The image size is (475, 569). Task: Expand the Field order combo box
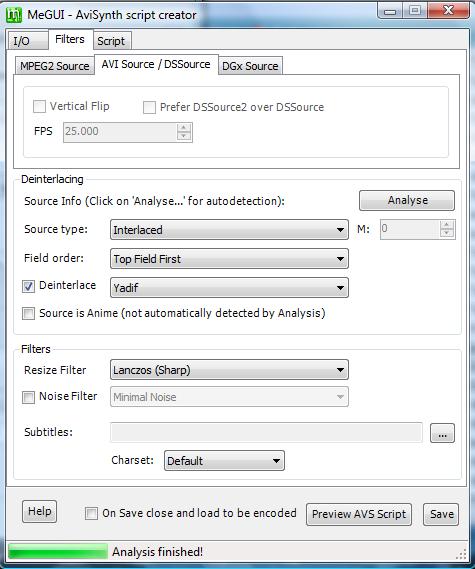pos(229,259)
